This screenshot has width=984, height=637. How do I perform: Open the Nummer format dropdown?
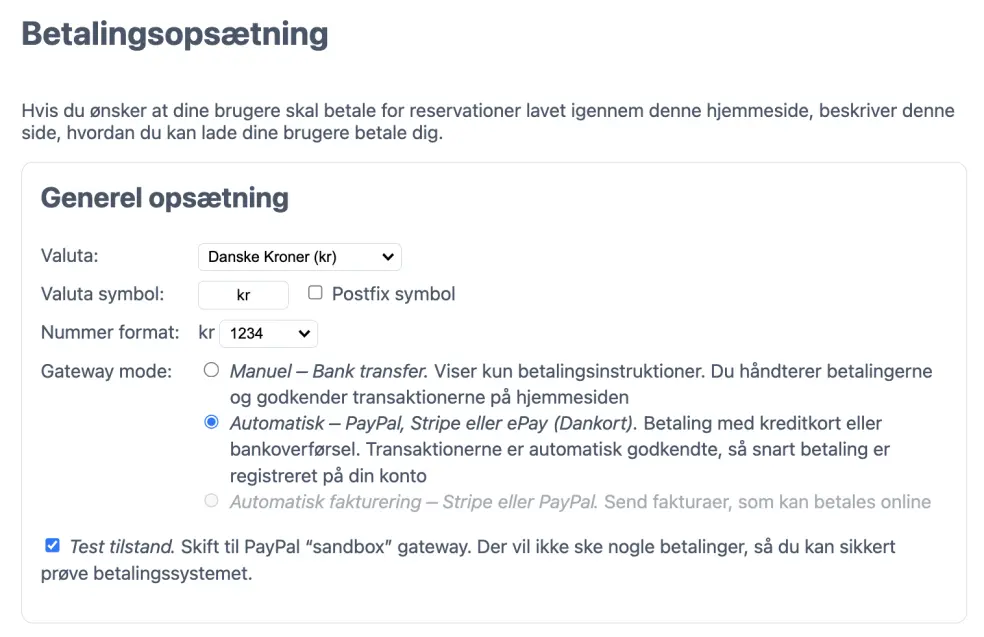click(x=268, y=332)
